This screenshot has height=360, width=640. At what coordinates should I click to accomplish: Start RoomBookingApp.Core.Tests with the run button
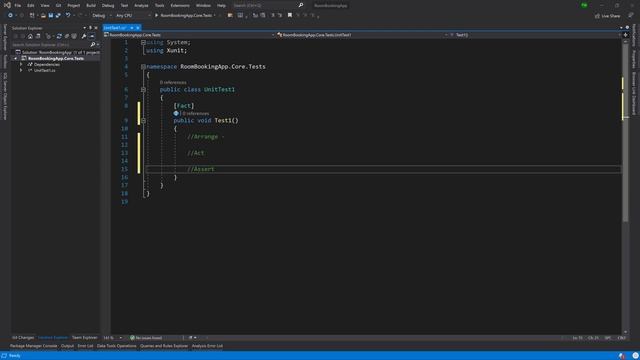184,16
